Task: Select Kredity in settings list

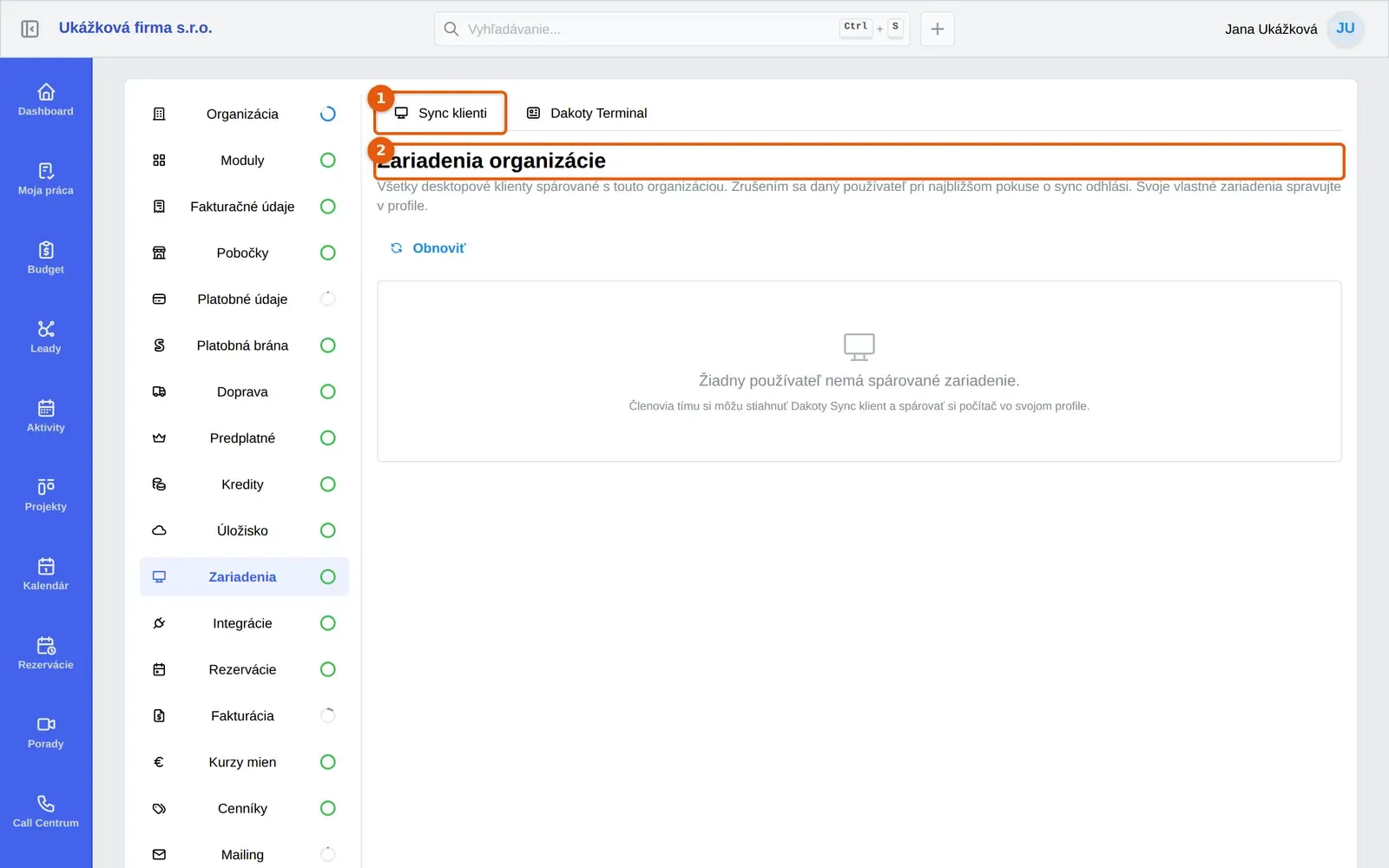Action: click(244, 484)
